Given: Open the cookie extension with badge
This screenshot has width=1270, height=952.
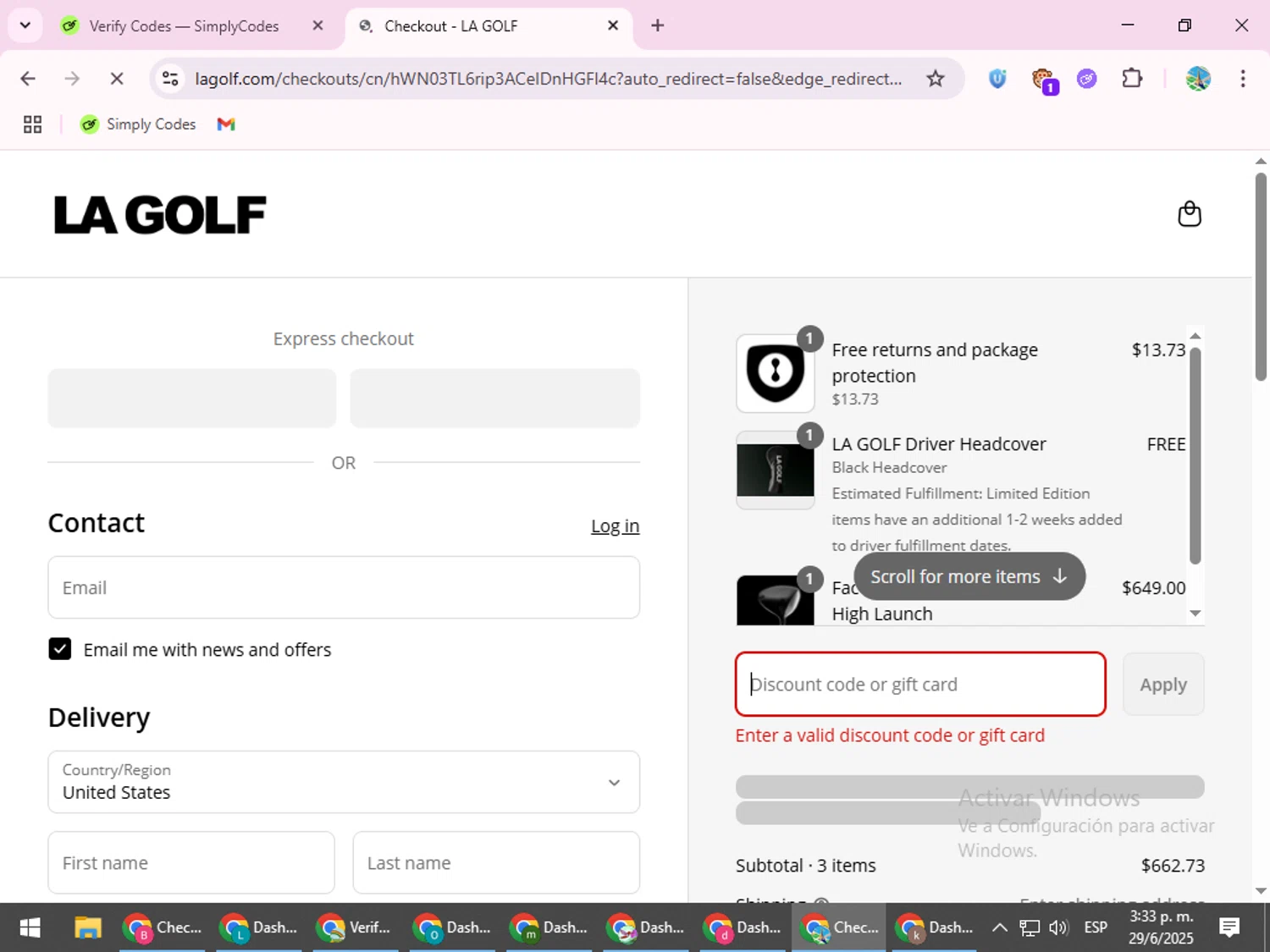Looking at the screenshot, I should click(1043, 80).
